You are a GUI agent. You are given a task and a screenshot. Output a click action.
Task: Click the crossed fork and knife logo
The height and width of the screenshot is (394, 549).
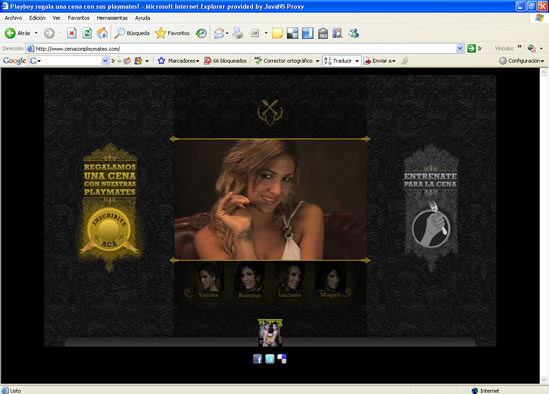270,112
